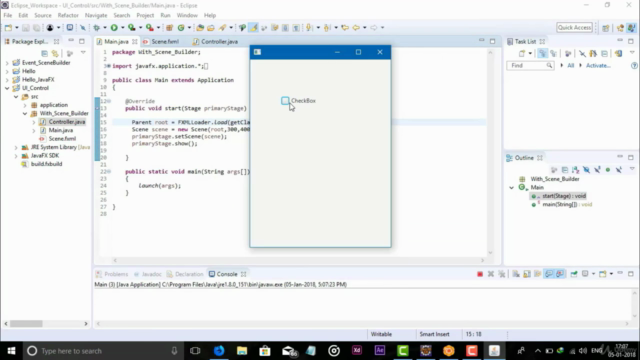Open the File menu
The width and height of the screenshot is (640, 360).
[8, 16]
